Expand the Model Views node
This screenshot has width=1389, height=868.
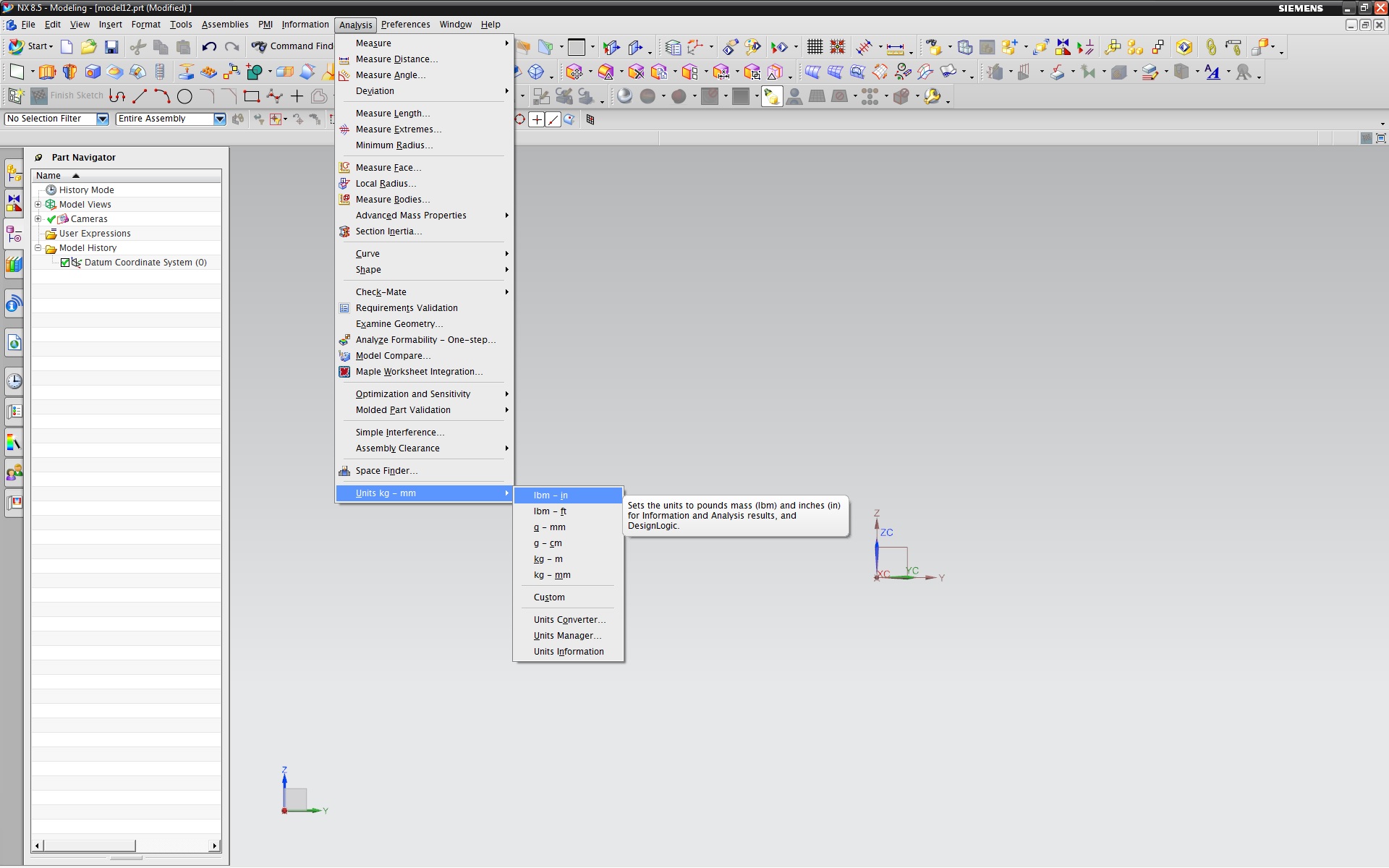click(38, 205)
